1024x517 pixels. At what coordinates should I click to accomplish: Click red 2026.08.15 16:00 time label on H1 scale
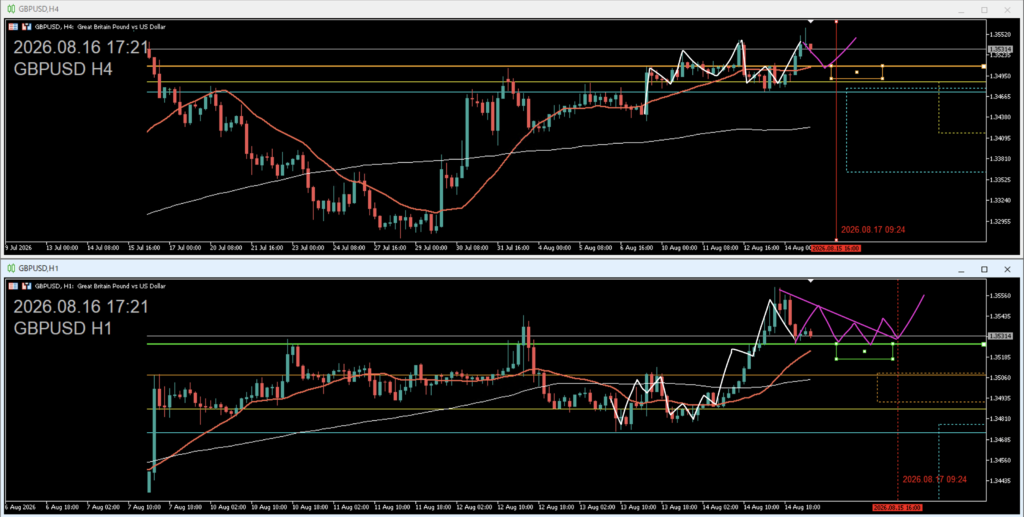point(897,507)
